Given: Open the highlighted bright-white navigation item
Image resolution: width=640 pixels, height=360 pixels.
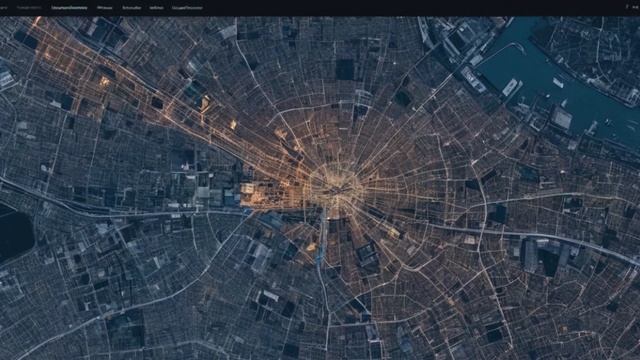Looking at the screenshot, I should point(69,7).
